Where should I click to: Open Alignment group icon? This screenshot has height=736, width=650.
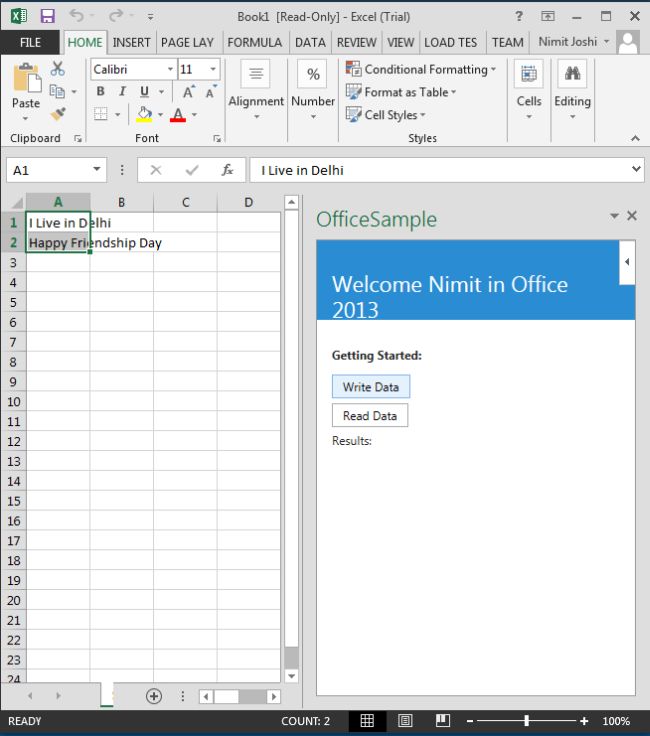pyautogui.click(x=256, y=74)
